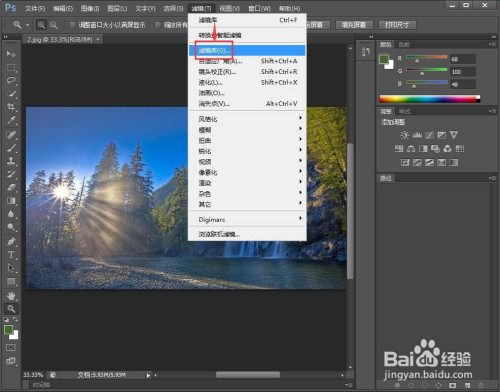This screenshot has width=500, height=392.
Task: Select the Hand tool
Action: [x=11, y=295]
